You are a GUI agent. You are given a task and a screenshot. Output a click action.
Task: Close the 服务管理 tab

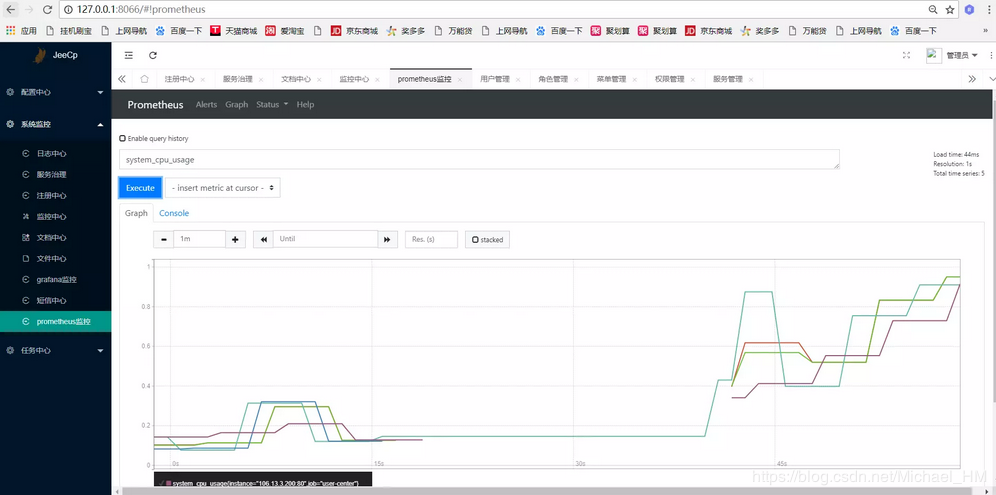pos(751,80)
